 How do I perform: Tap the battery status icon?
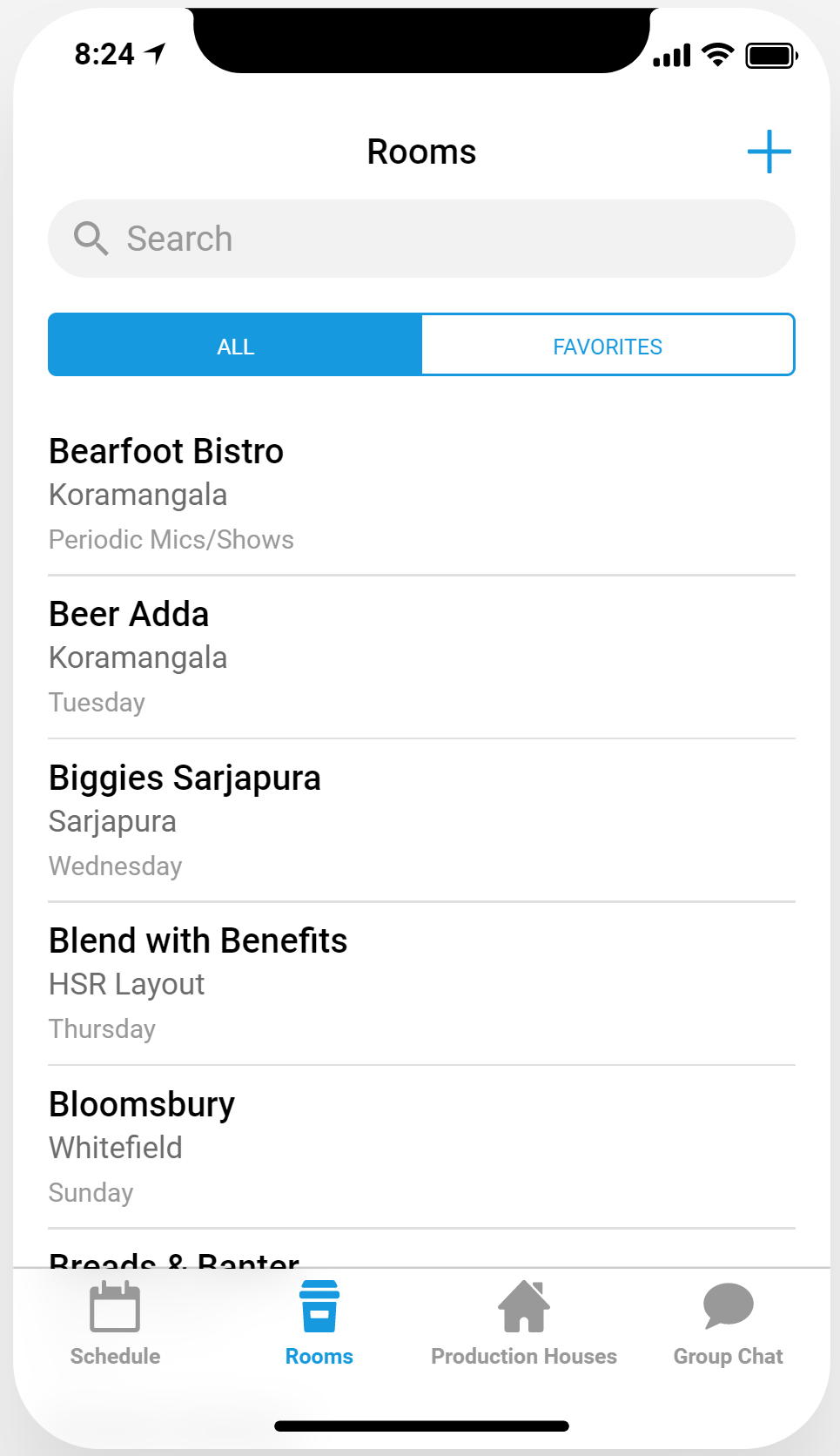point(771,57)
